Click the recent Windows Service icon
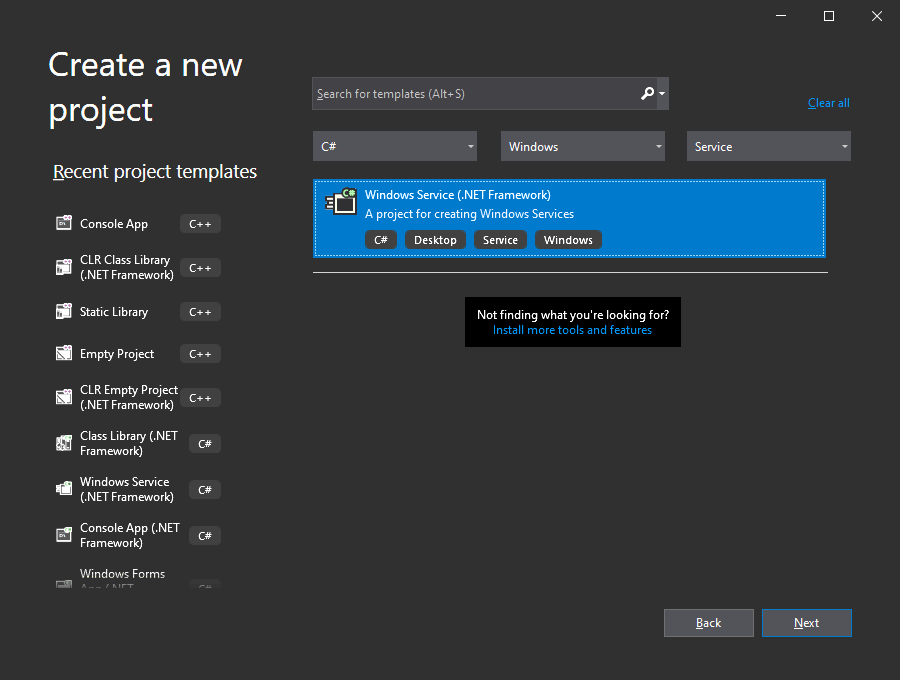900x680 pixels. 64,488
